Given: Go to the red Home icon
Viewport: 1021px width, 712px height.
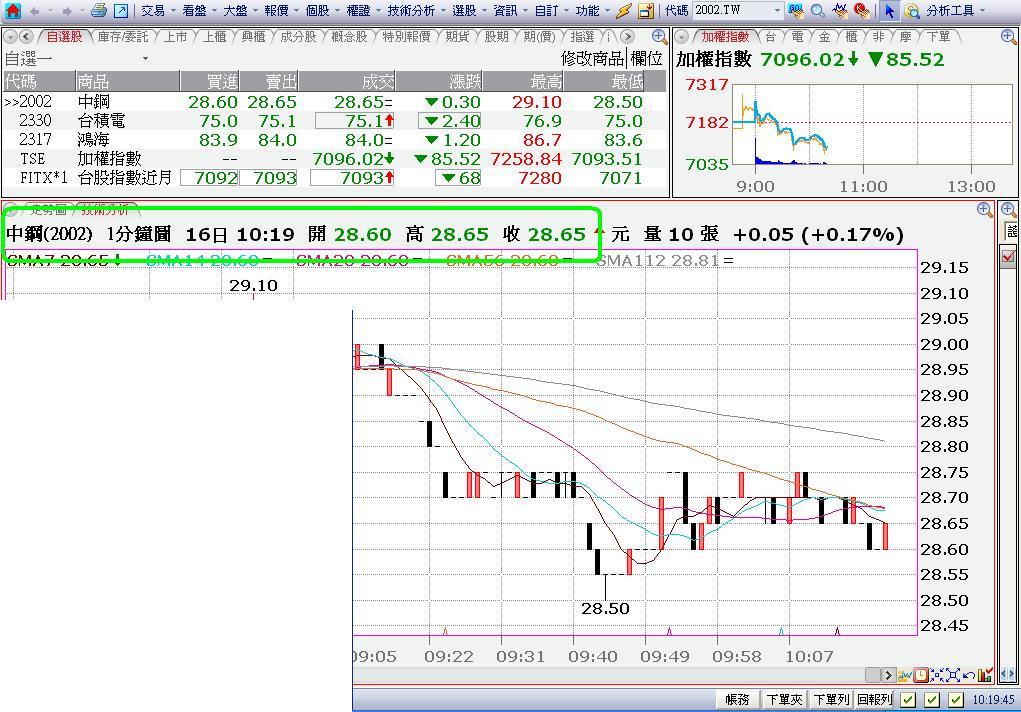Looking at the screenshot, I should 12,10.
